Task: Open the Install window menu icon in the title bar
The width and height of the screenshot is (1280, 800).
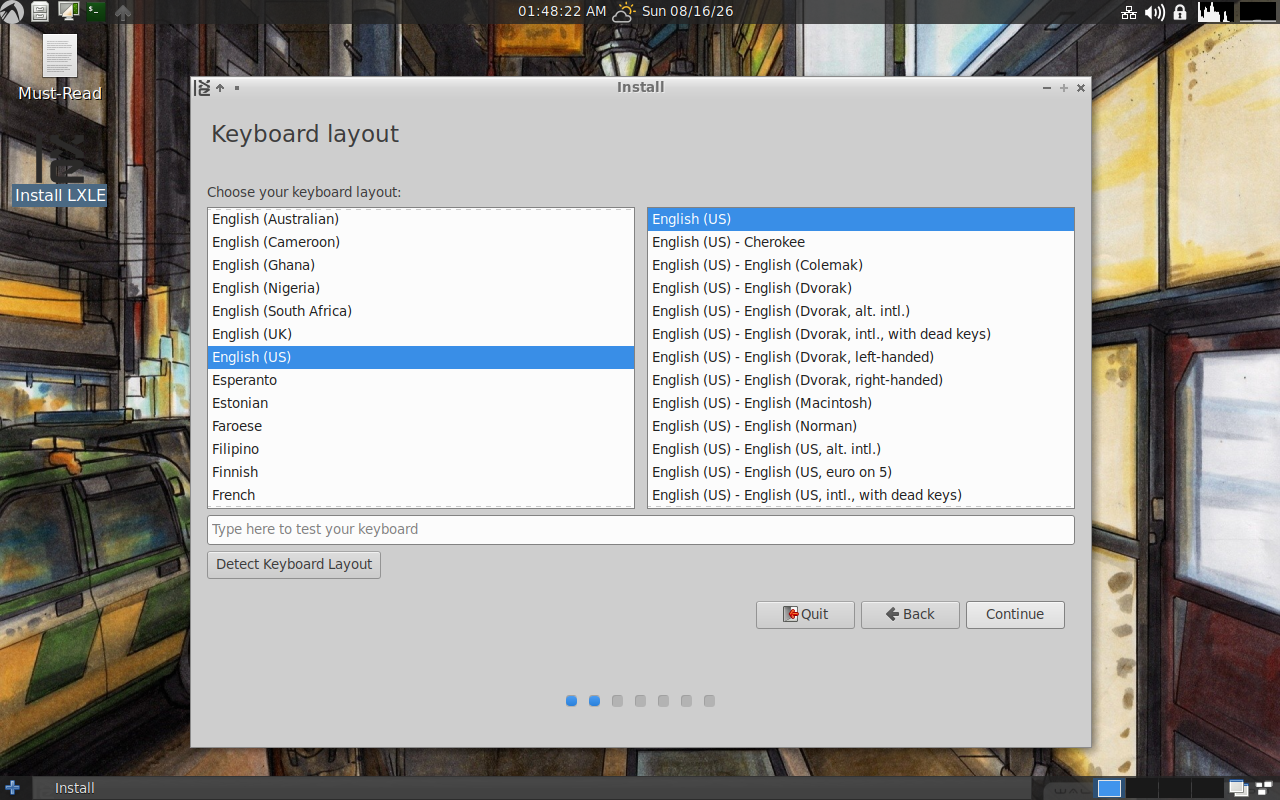Action: (x=202, y=87)
